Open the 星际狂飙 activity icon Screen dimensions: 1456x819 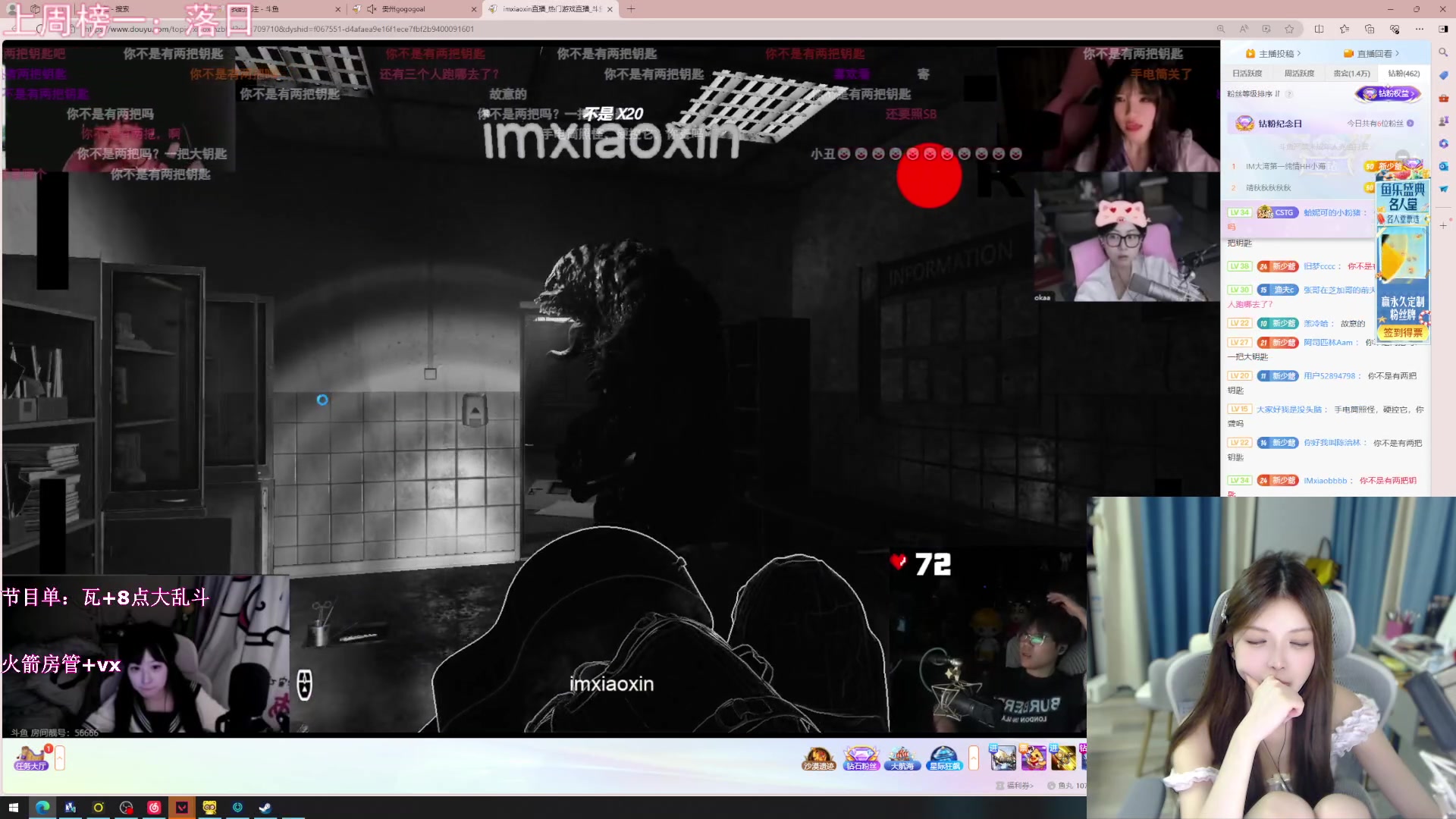click(944, 758)
